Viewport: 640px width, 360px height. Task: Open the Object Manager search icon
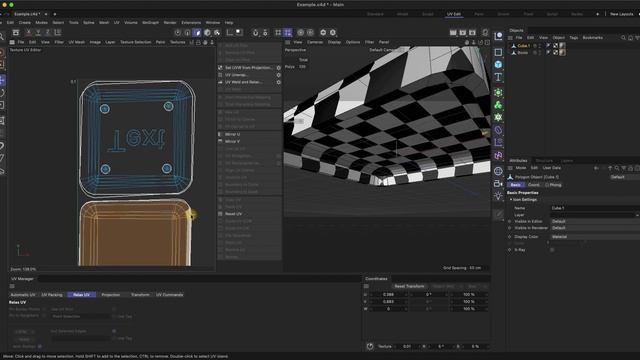pyautogui.click(x=623, y=38)
